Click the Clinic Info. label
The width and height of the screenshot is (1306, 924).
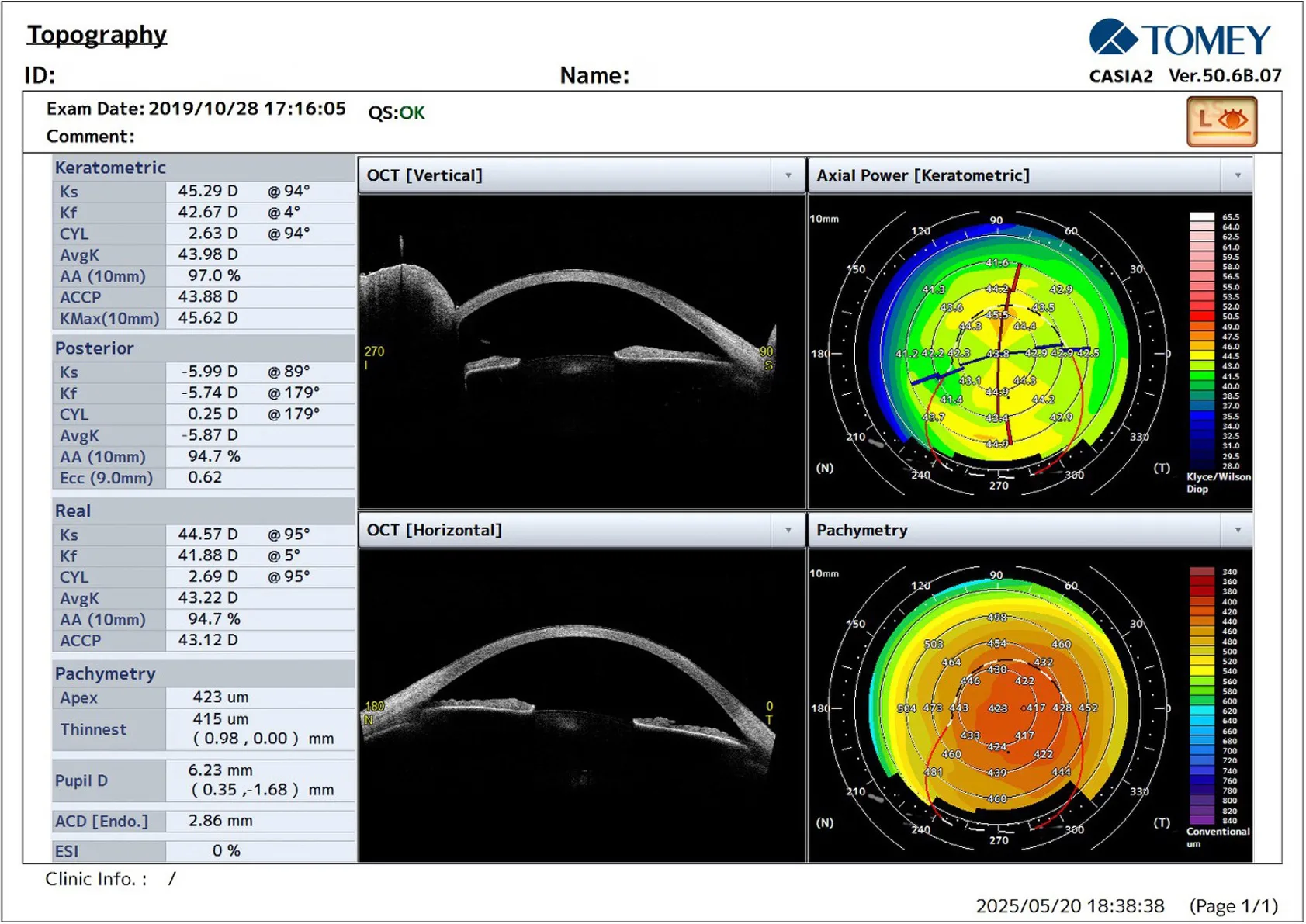(x=96, y=880)
